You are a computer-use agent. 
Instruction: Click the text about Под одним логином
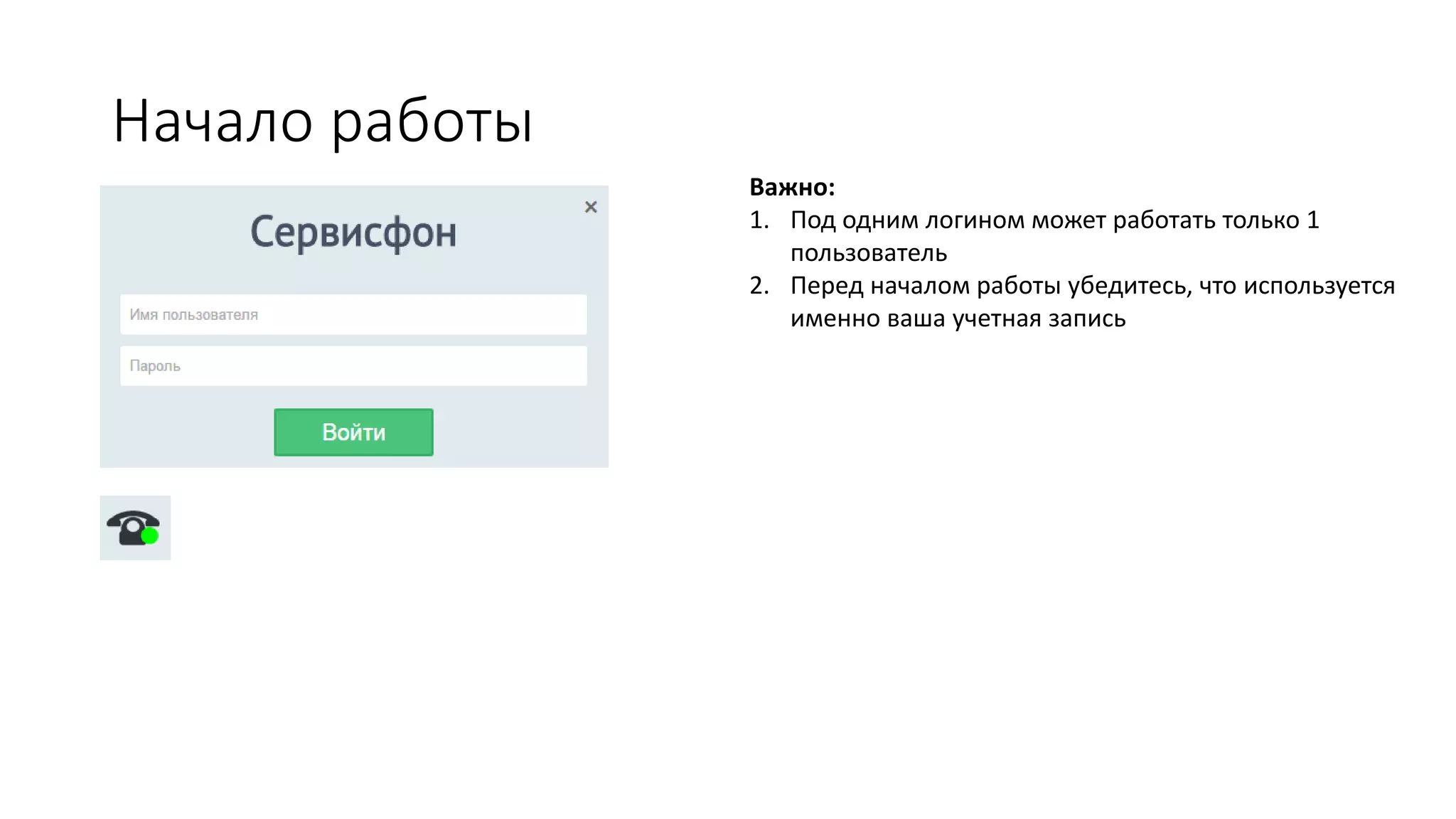(1055, 236)
